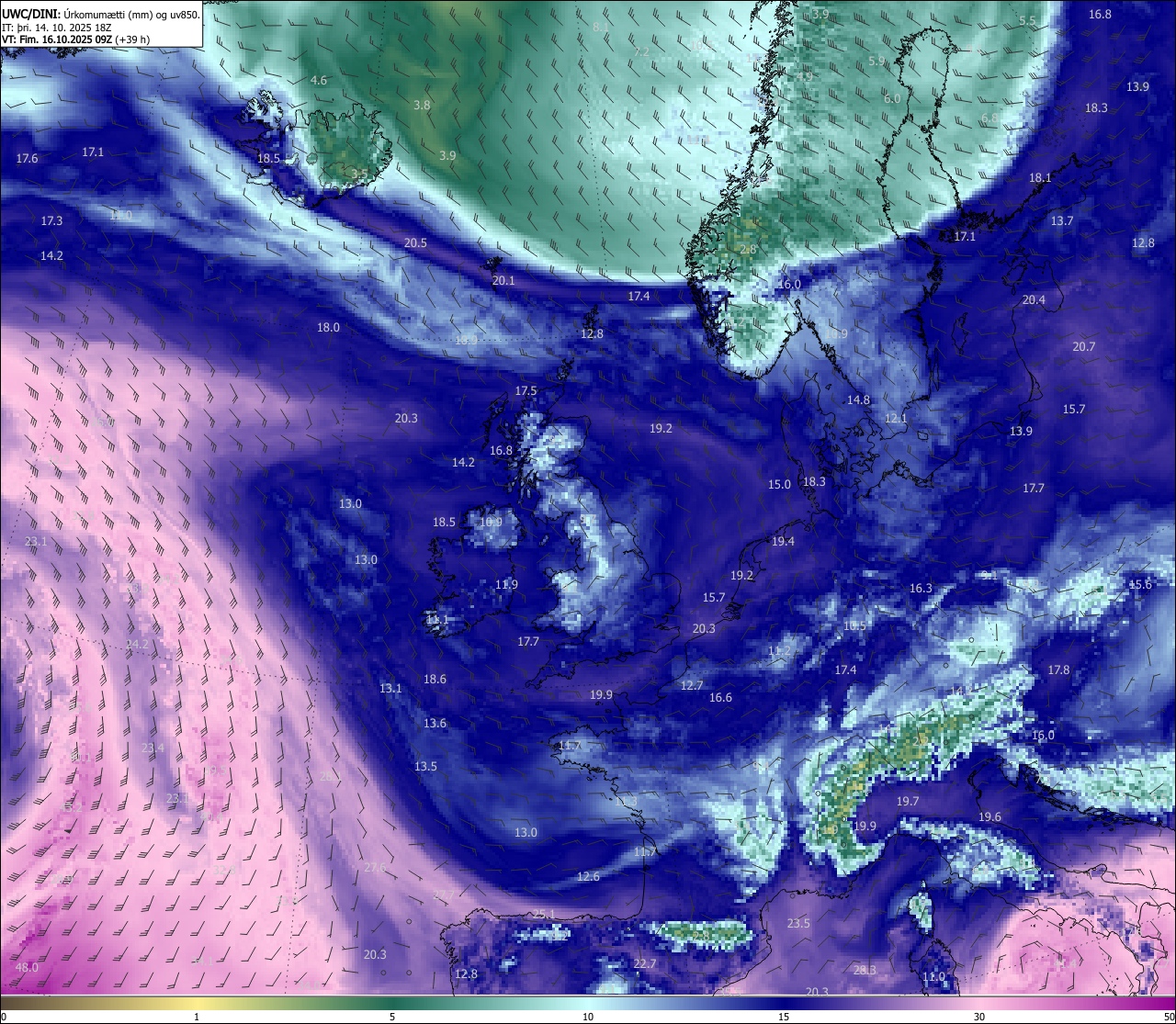This screenshot has width=1176, height=1024.
Task: Click the 15.6 value label
Action: (1140, 584)
